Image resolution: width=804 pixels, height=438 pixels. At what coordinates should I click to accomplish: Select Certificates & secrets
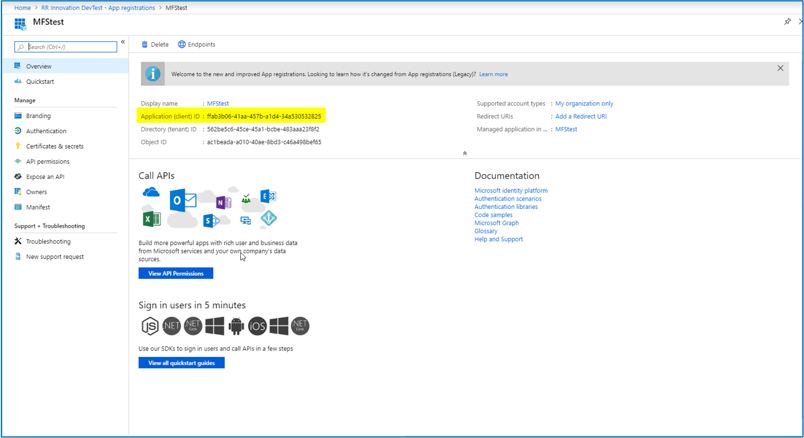pyautogui.click(x=54, y=146)
